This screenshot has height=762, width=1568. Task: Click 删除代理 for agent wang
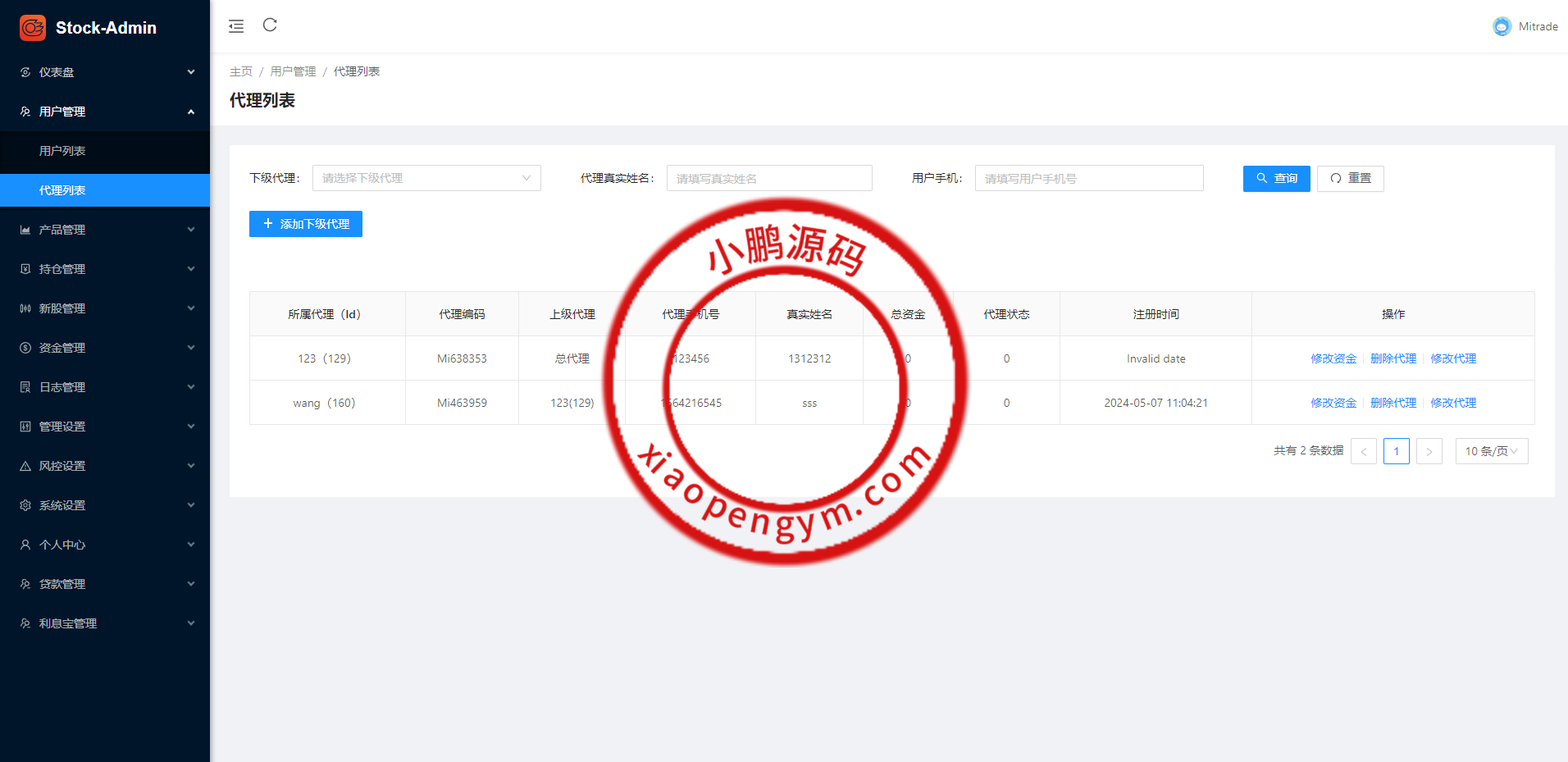tap(1393, 403)
